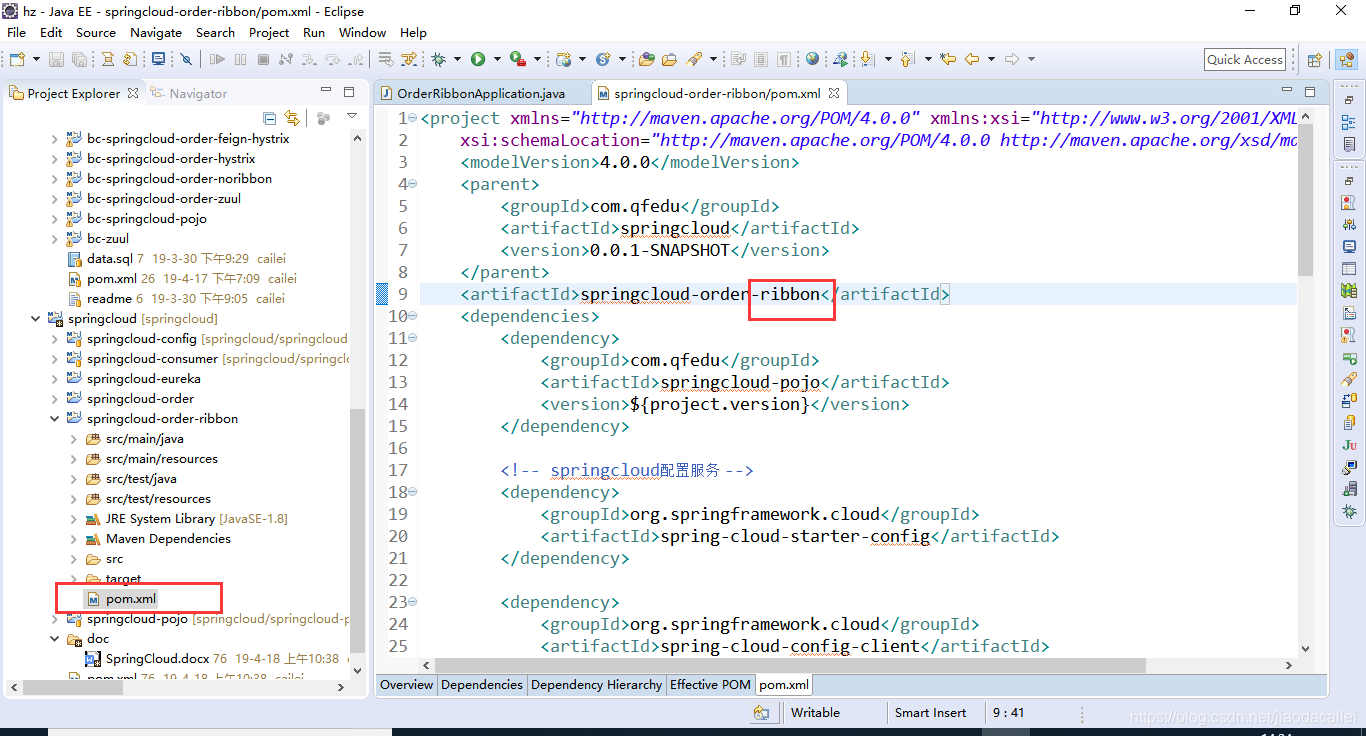This screenshot has height=736, width=1366.
Task: Click editor horizontal scrollbar thumb
Action: (x=790, y=664)
